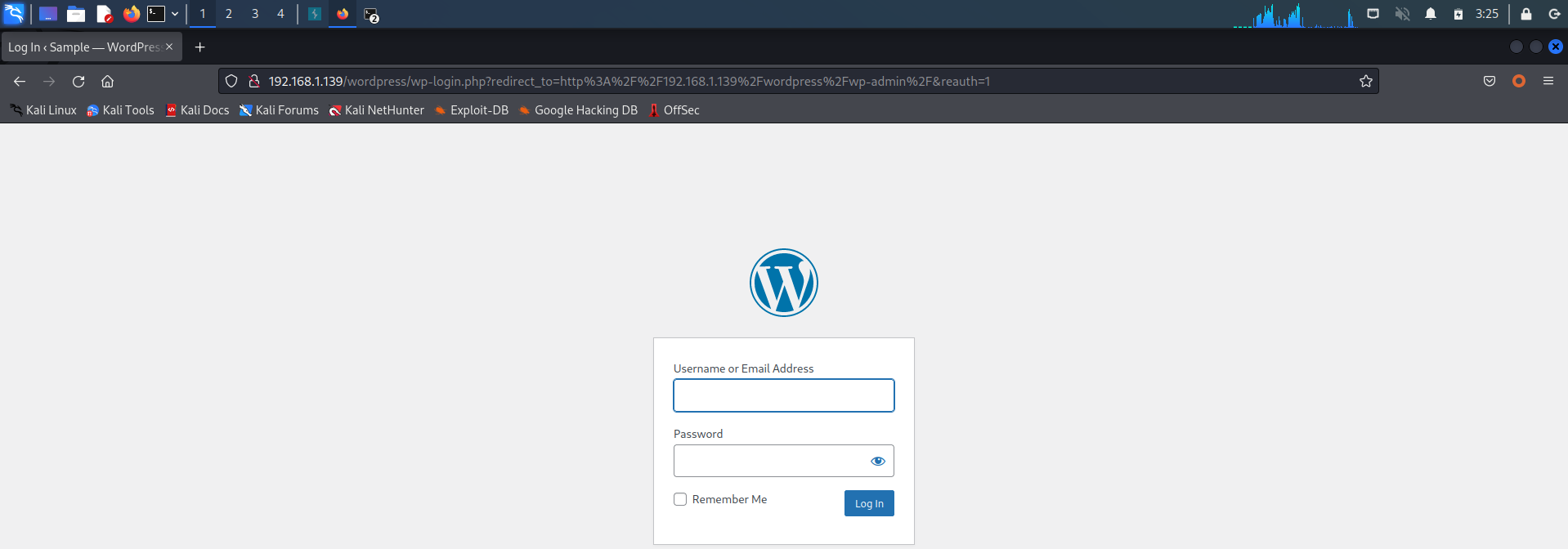Open the Kali Forums bookmark
The width and height of the screenshot is (1568, 549).
[x=279, y=110]
